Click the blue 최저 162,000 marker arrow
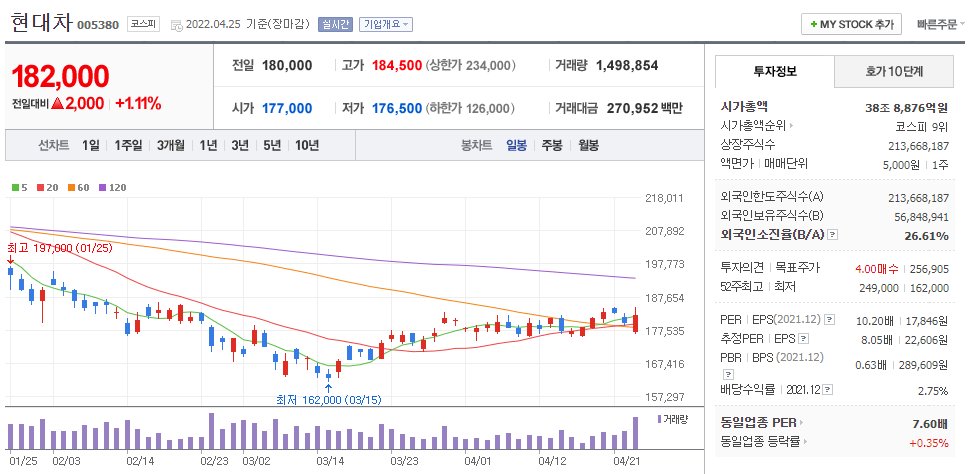This screenshot has height=474, width=970. [328, 387]
